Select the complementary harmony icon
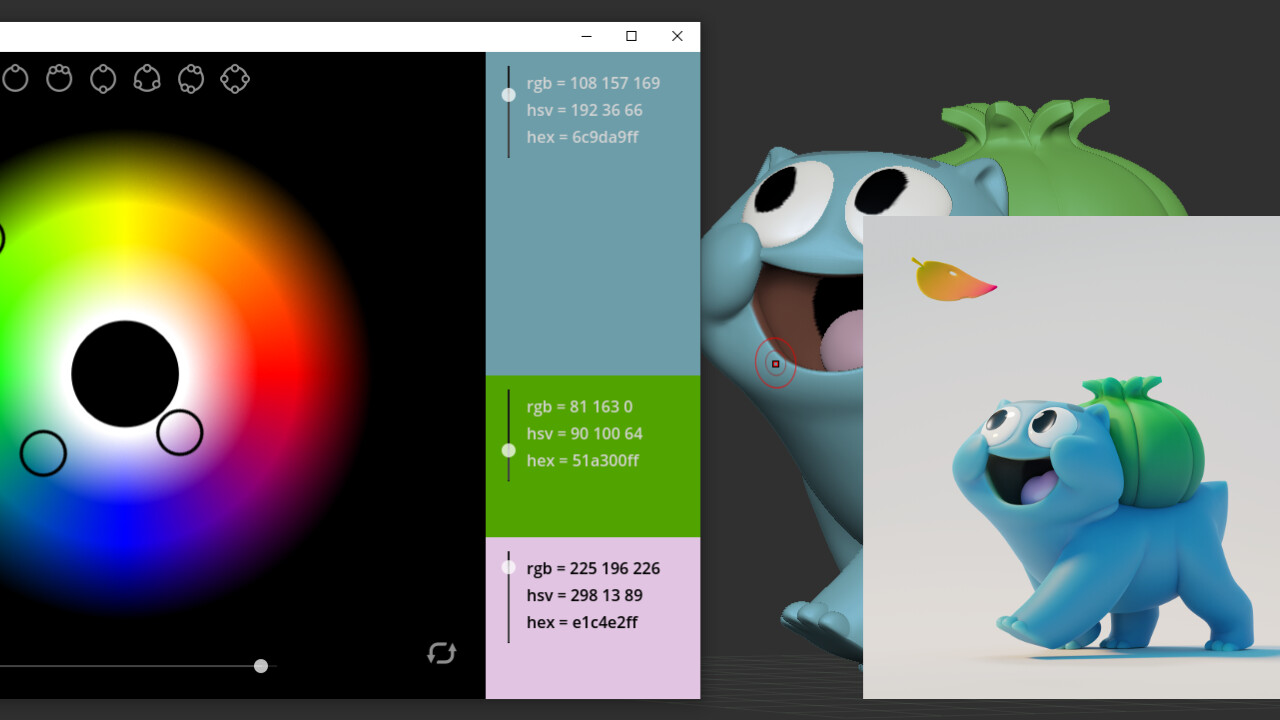Viewport: 1280px width, 720px height. tap(103, 78)
